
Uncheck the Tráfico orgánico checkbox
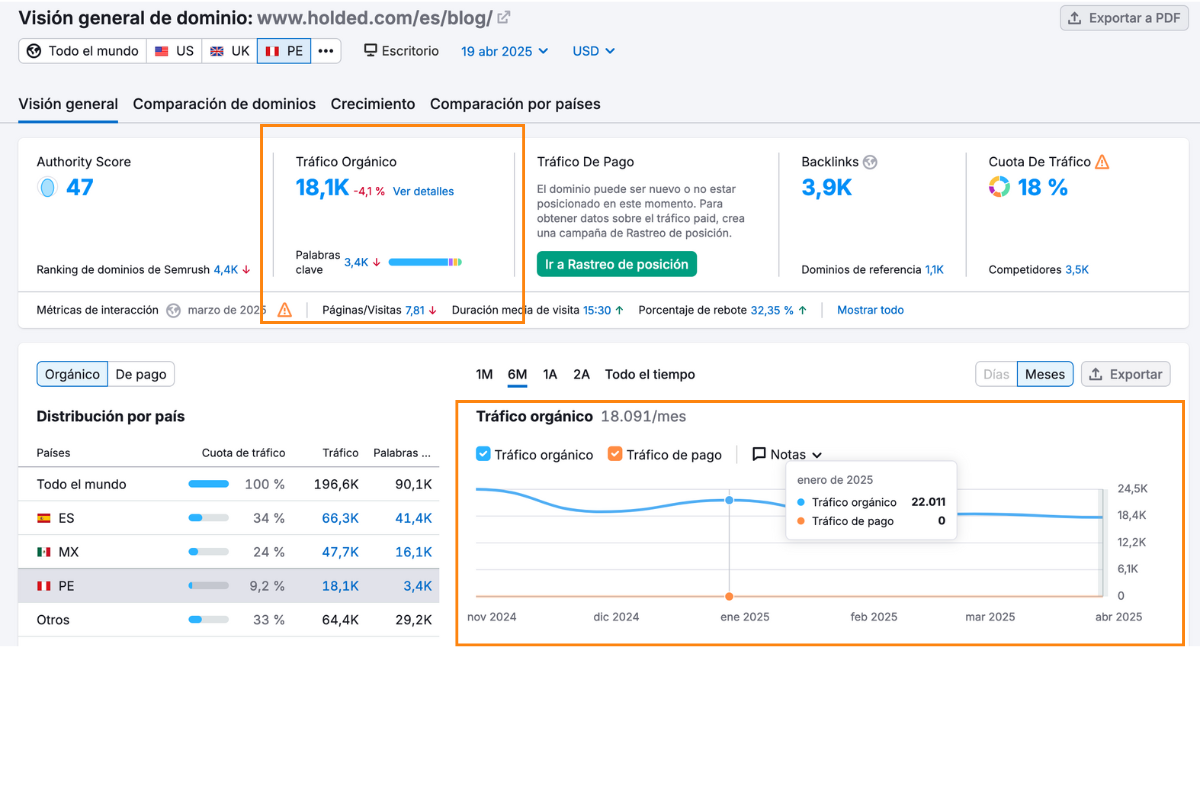point(483,454)
